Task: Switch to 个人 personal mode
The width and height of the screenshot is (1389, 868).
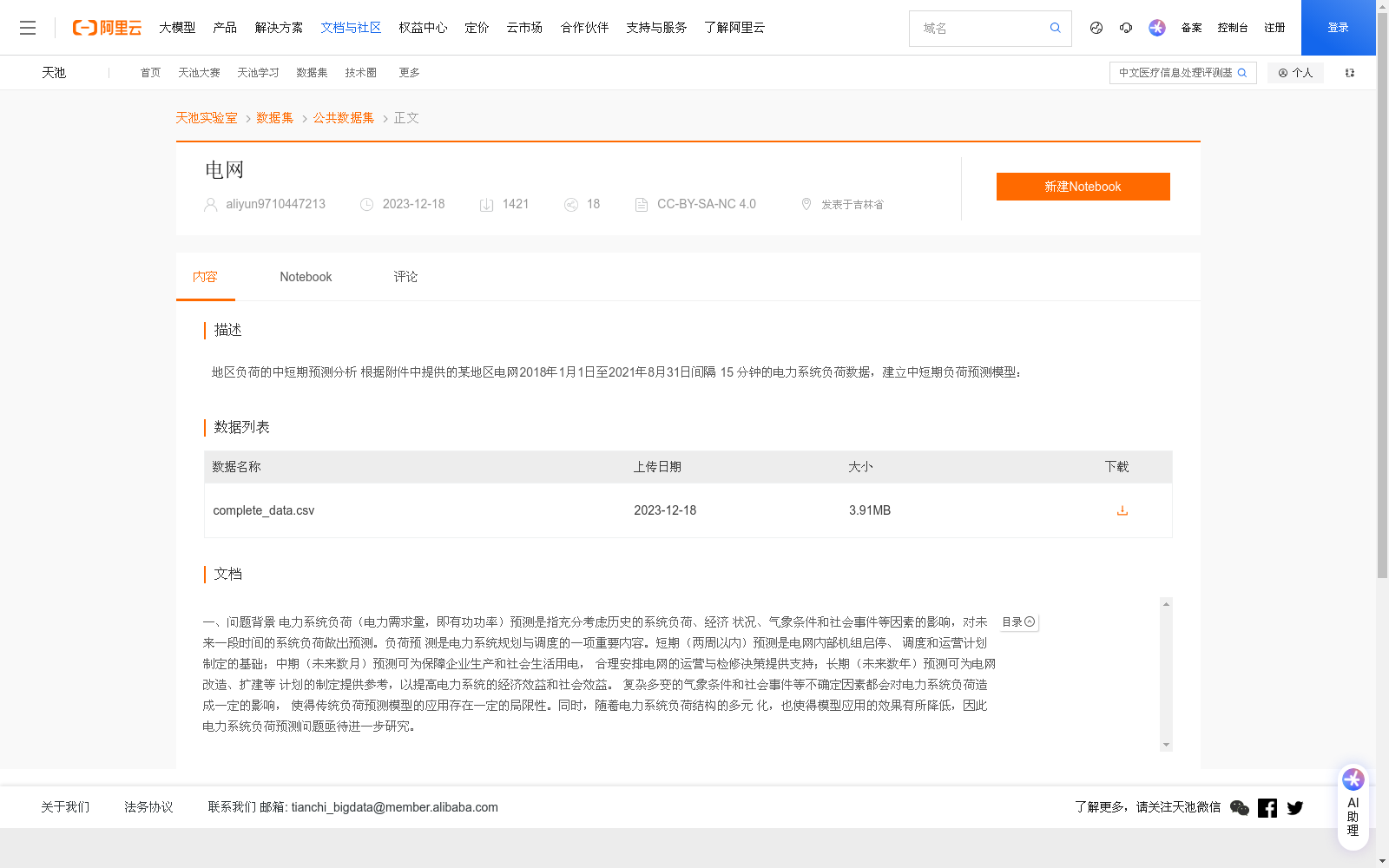Action: (1295, 72)
